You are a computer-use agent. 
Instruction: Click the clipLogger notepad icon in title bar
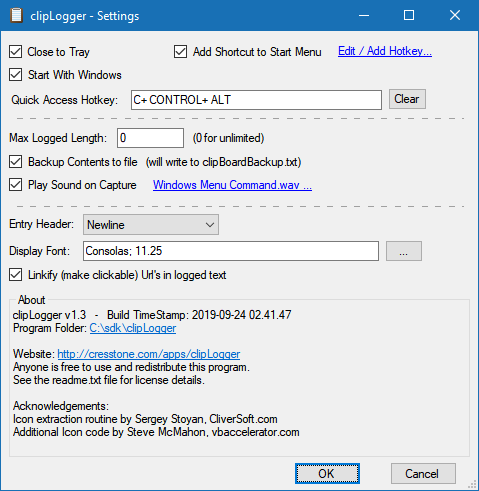point(16,16)
